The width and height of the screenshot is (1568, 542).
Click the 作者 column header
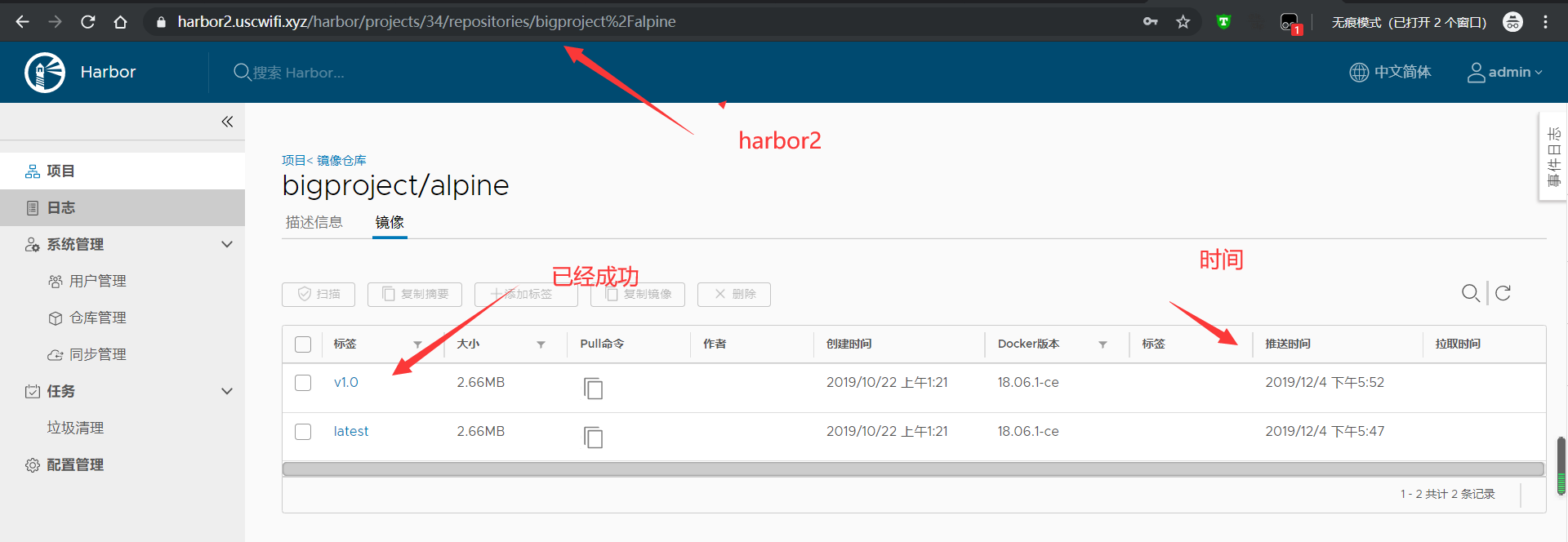coord(715,344)
